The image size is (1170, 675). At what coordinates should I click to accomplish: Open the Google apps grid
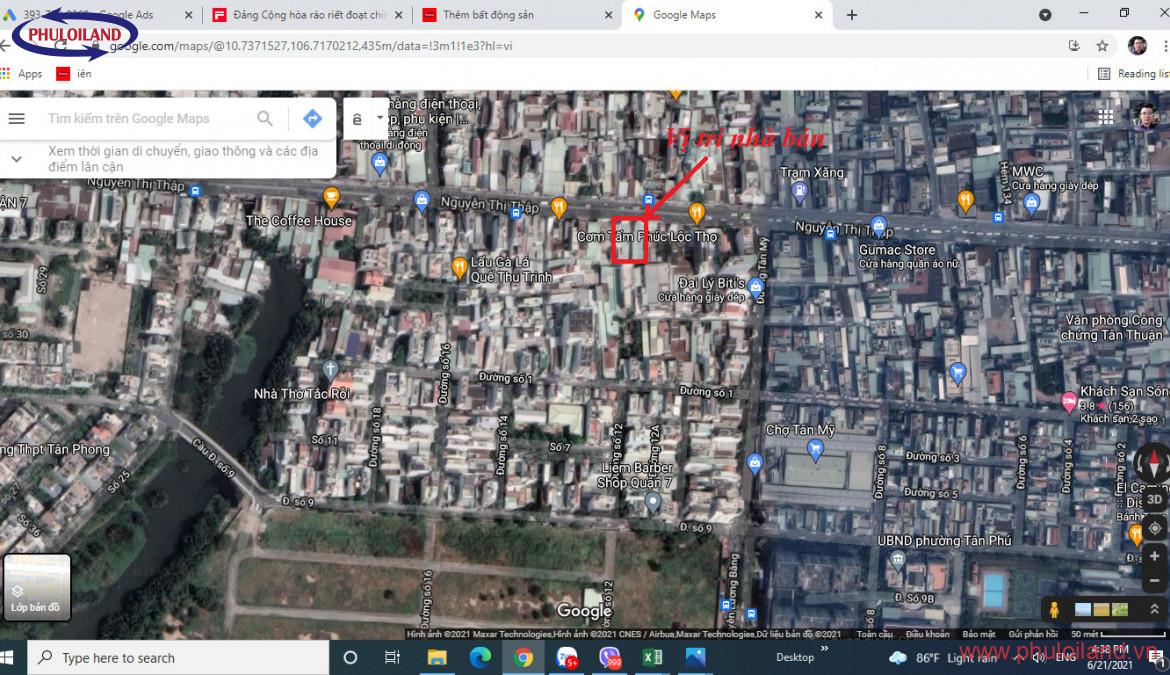(x=1105, y=117)
